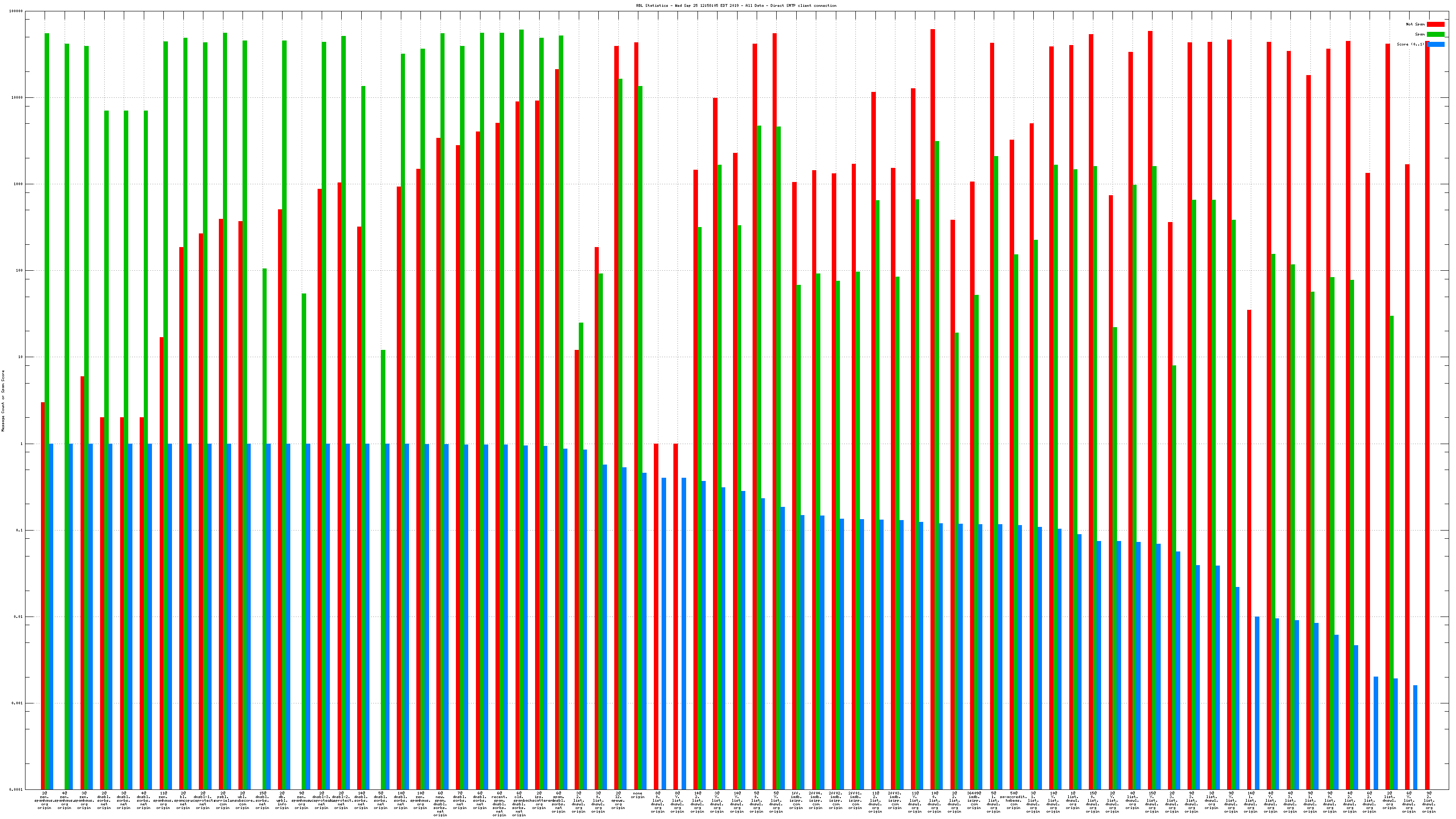Click the 'psbl. surriel. com' x-axis label
Screen dimensions: 1456x819
[x=222, y=800]
